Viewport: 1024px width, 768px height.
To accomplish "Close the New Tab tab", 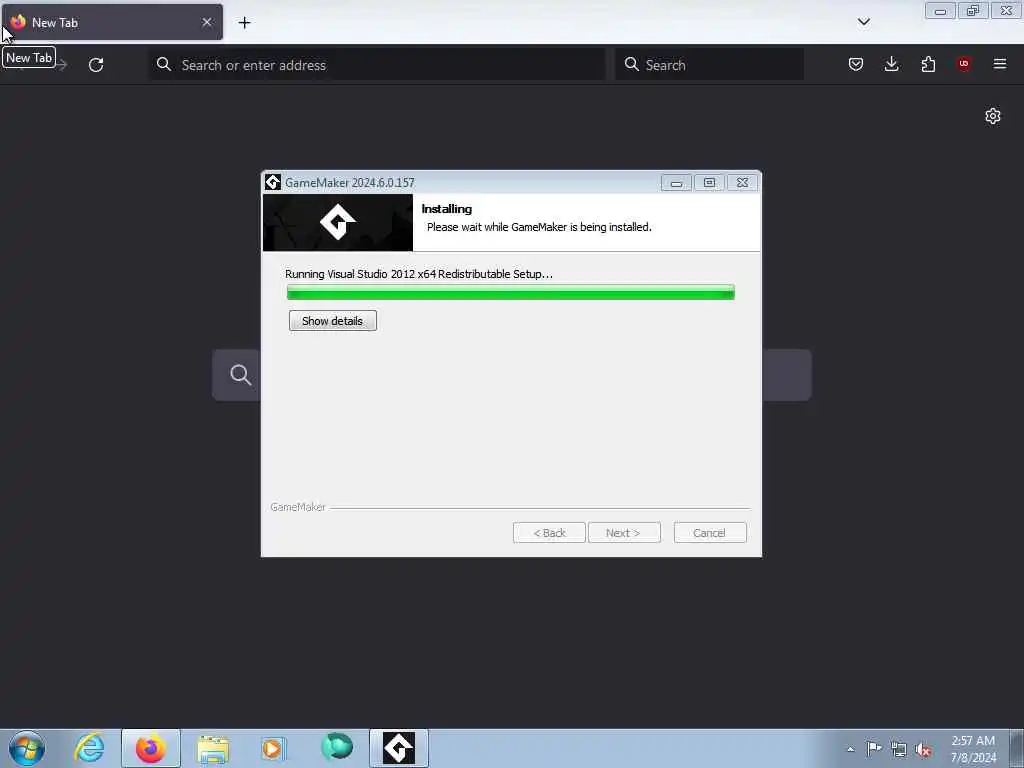I will tap(207, 22).
